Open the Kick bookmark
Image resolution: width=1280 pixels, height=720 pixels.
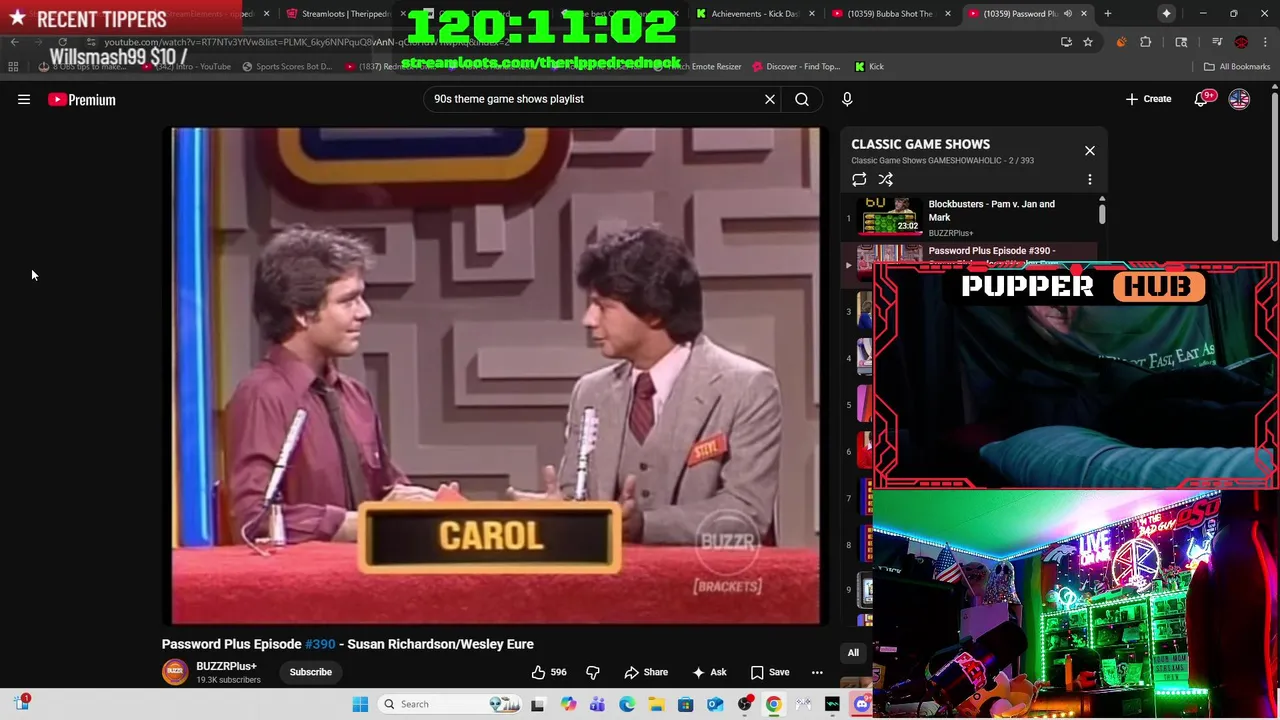pyautogui.click(x=869, y=67)
